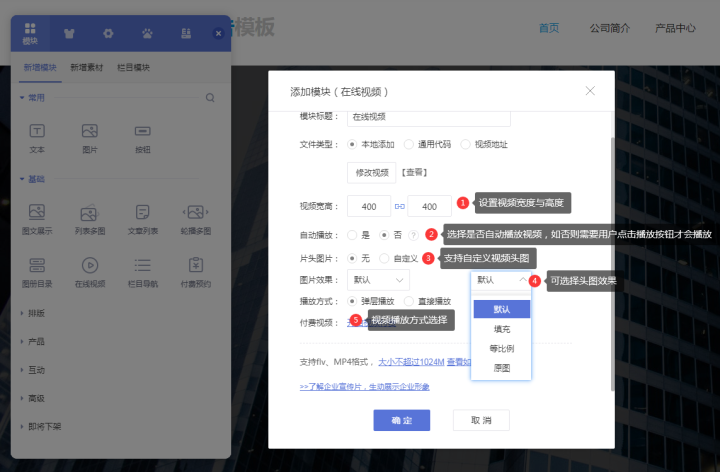The height and width of the screenshot is (472, 720).
Task: Choose 填充 in the effect list
Action: [x=501, y=329]
